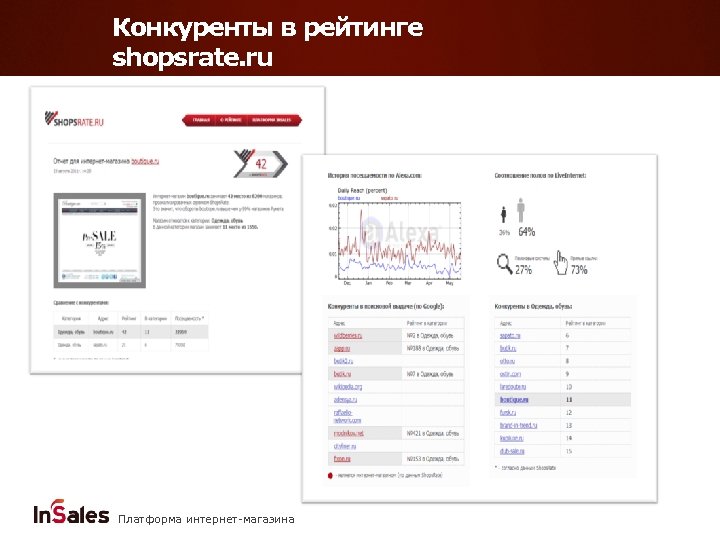This screenshot has height=540, width=720.
Task: Open the Главная menu tab
Action: pos(201,120)
